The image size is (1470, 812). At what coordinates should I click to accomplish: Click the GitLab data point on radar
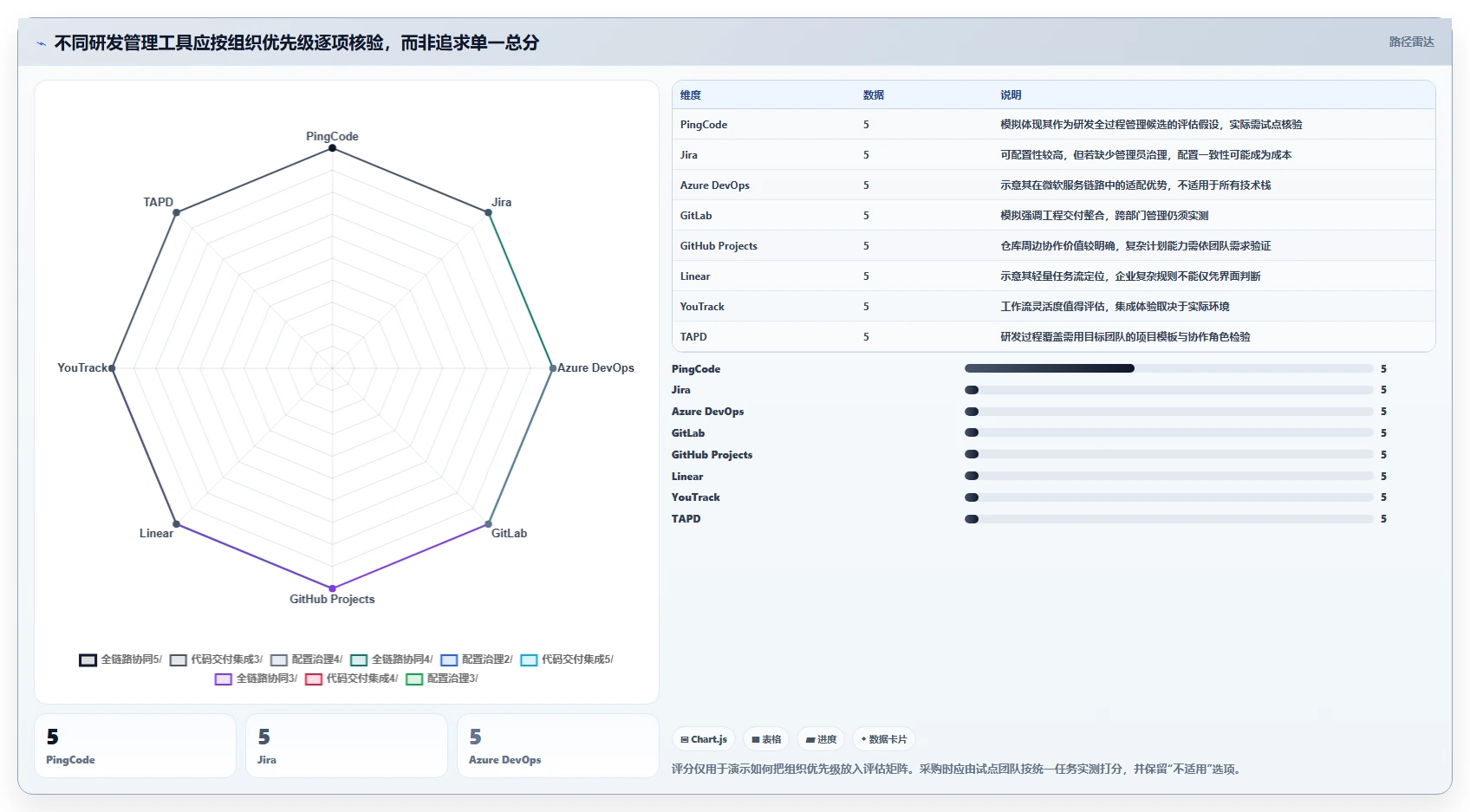pyautogui.click(x=488, y=524)
